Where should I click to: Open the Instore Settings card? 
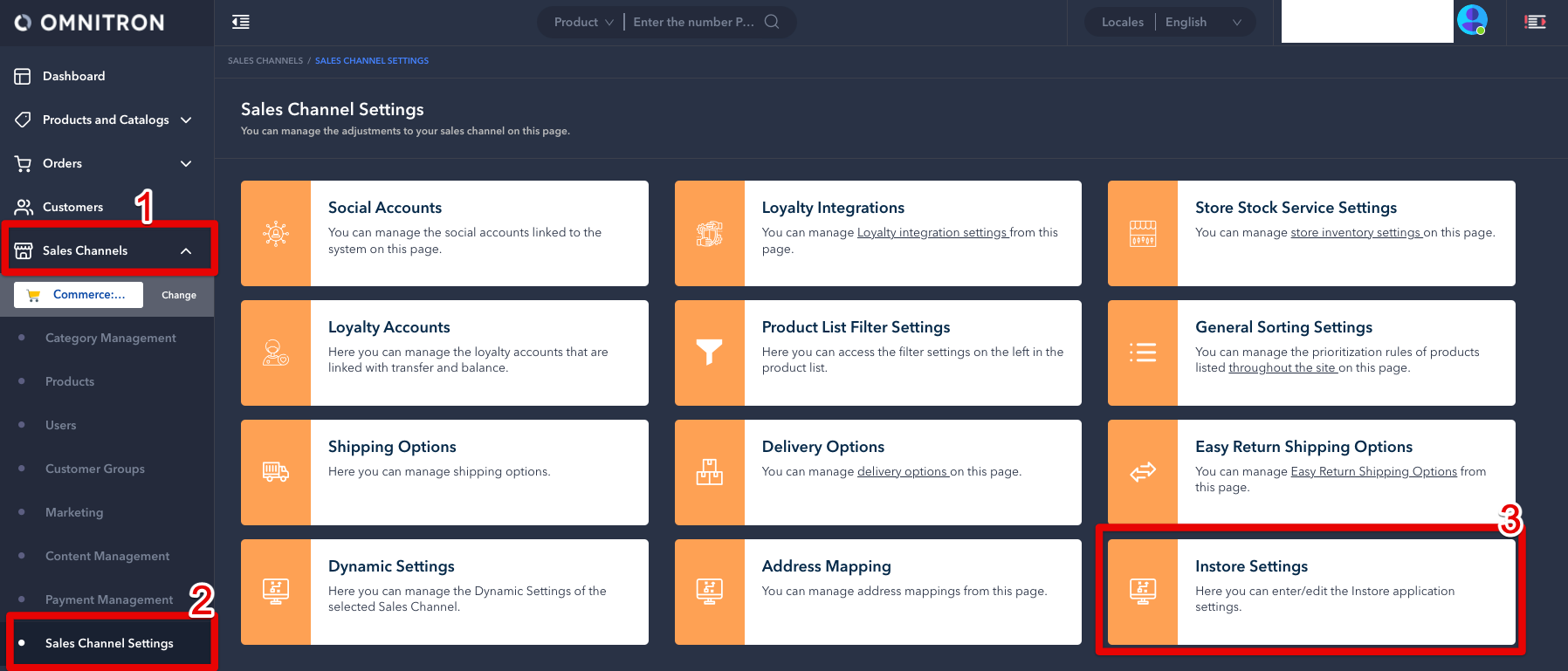(1310, 592)
